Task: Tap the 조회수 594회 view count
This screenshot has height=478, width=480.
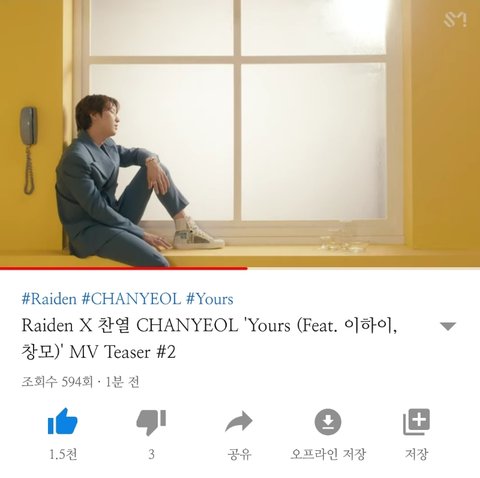Action: [x=57, y=382]
